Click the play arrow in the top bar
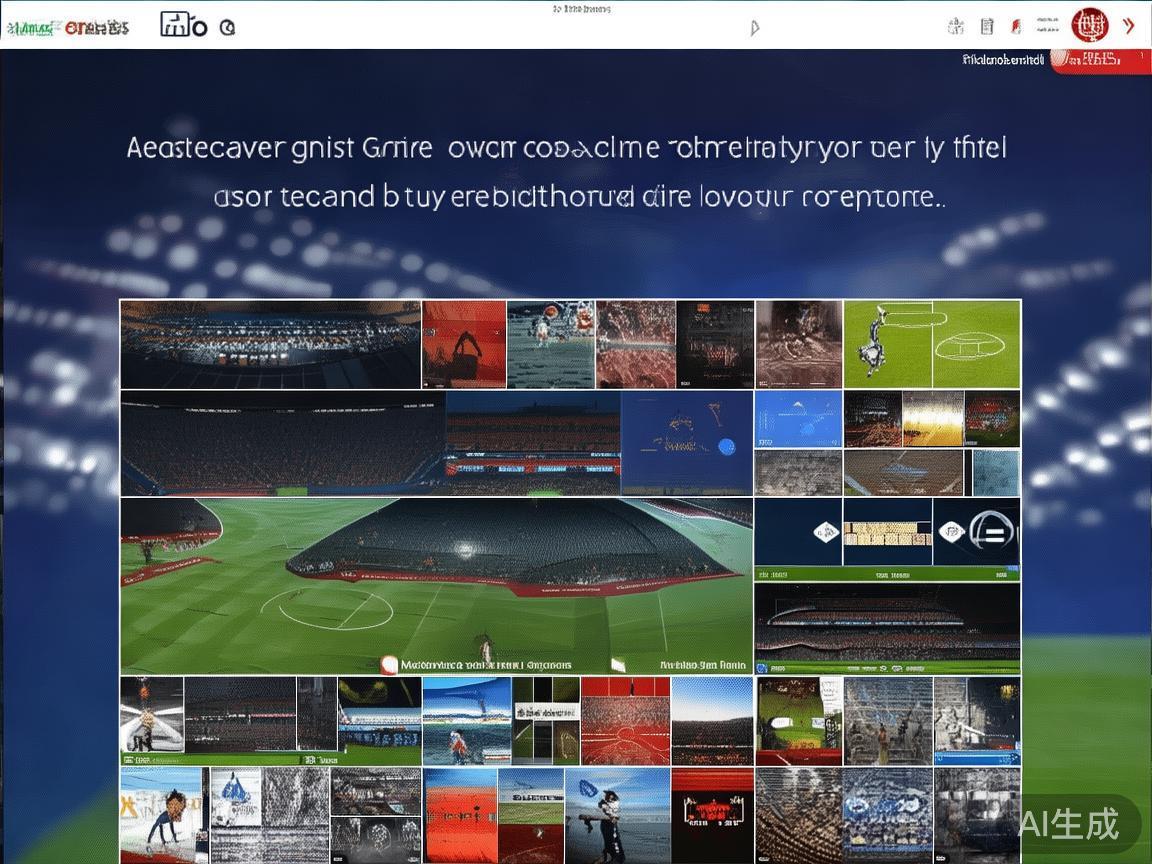1152x864 pixels. tap(754, 28)
